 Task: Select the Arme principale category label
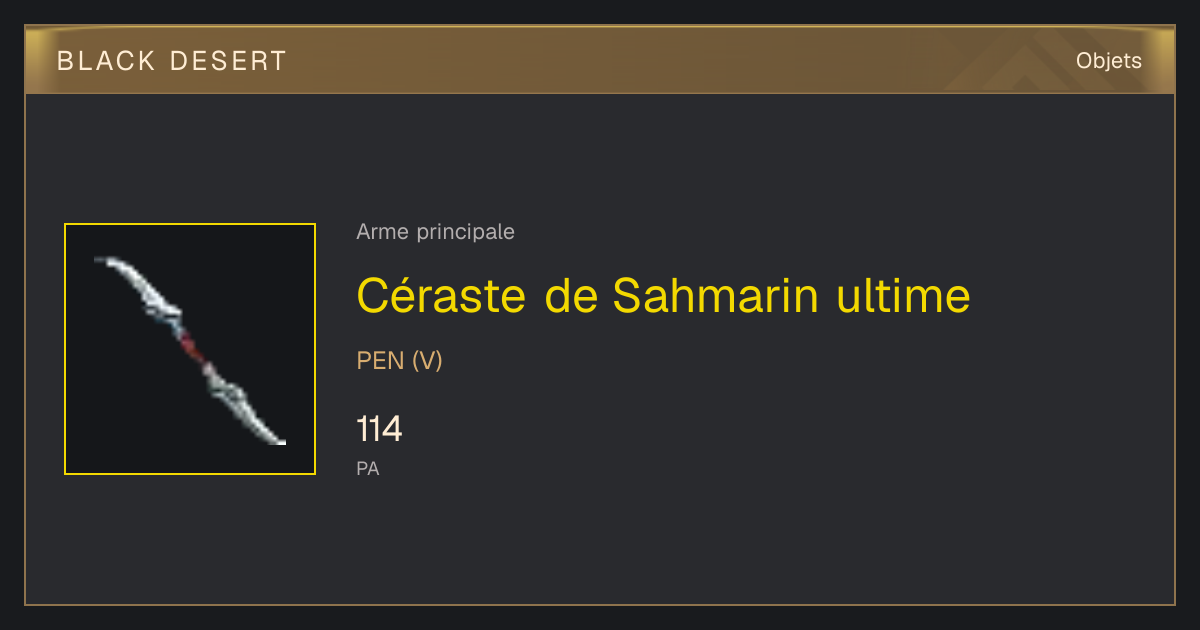(435, 232)
